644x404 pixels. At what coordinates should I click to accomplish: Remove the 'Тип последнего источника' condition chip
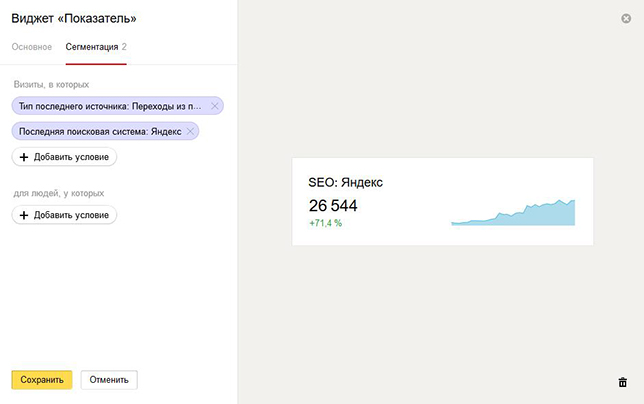pos(214,106)
